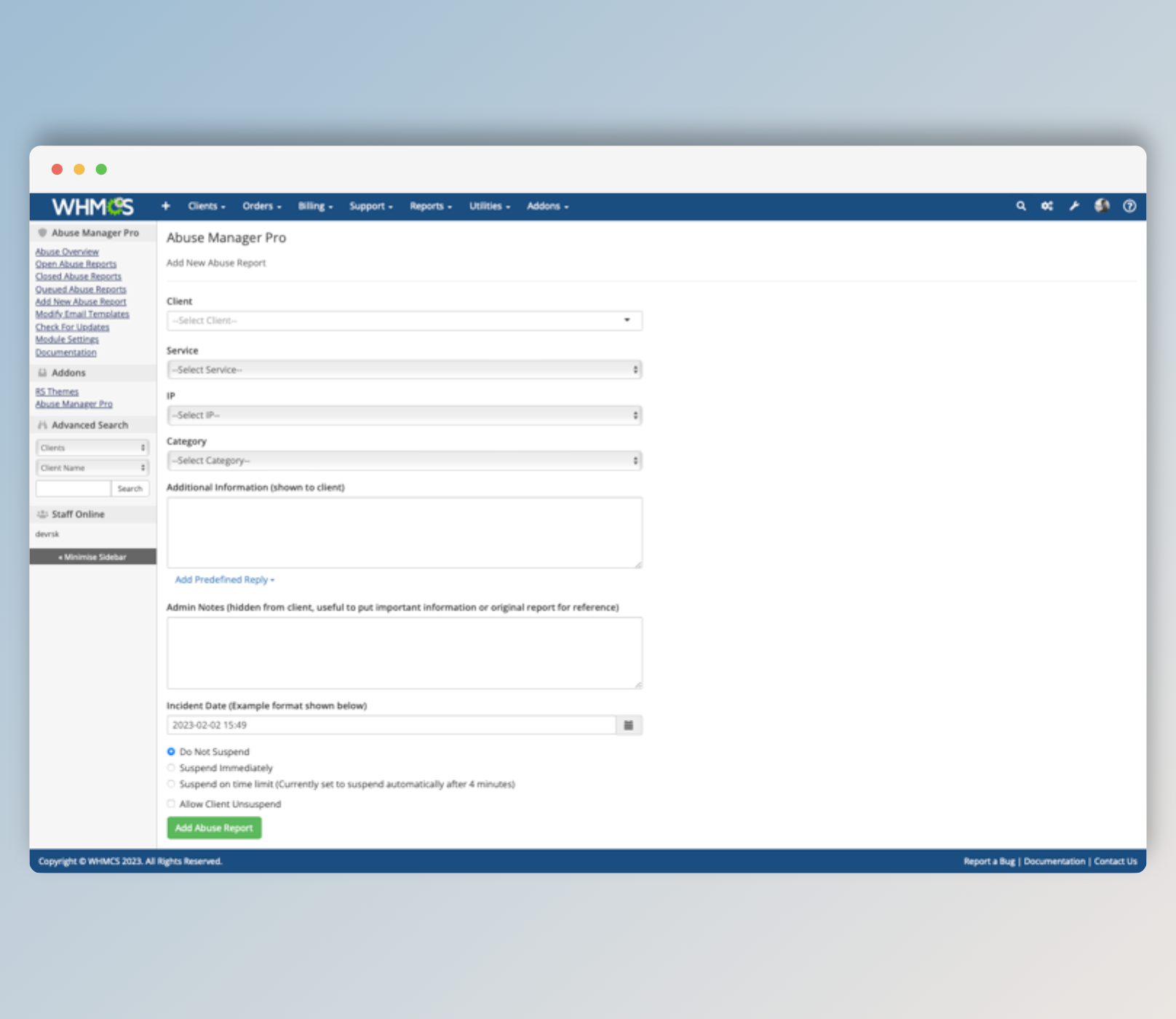Viewport: 1176px width, 1019px height.
Task: Open the Select Client dropdown
Action: pyautogui.click(x=405, y=320)
